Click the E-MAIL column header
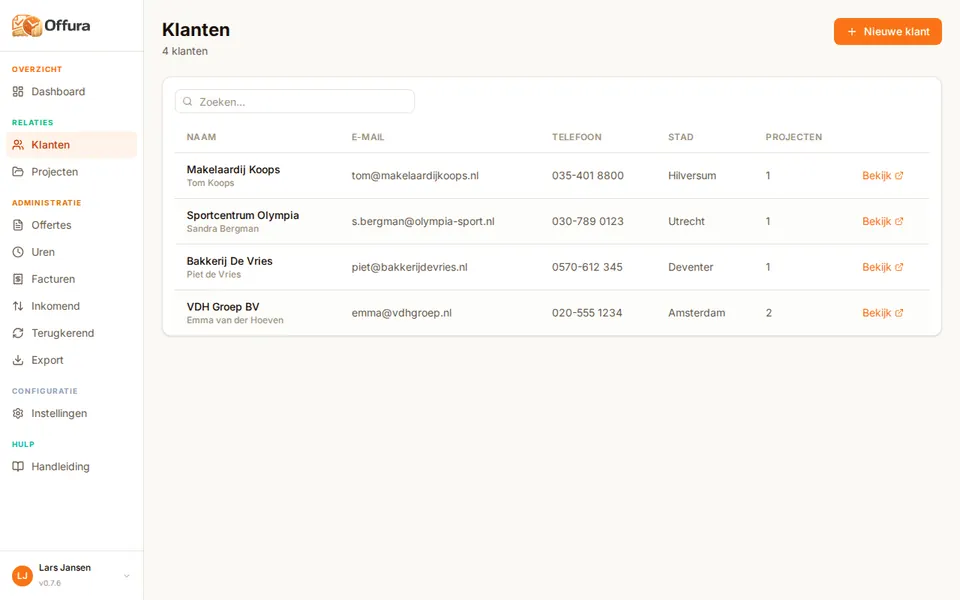The image size is (960, 600). (x=368, y=137)
